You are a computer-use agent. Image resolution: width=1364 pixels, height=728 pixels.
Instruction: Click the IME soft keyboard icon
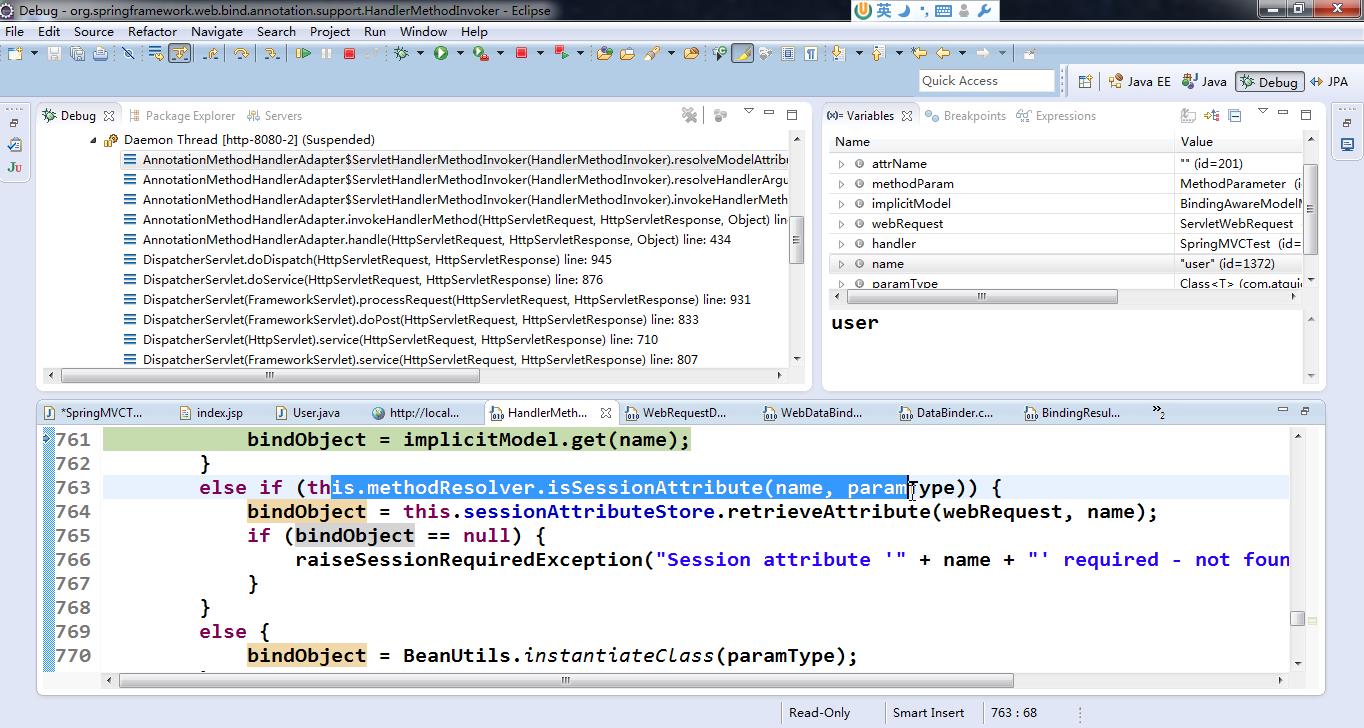coord(943,11)
